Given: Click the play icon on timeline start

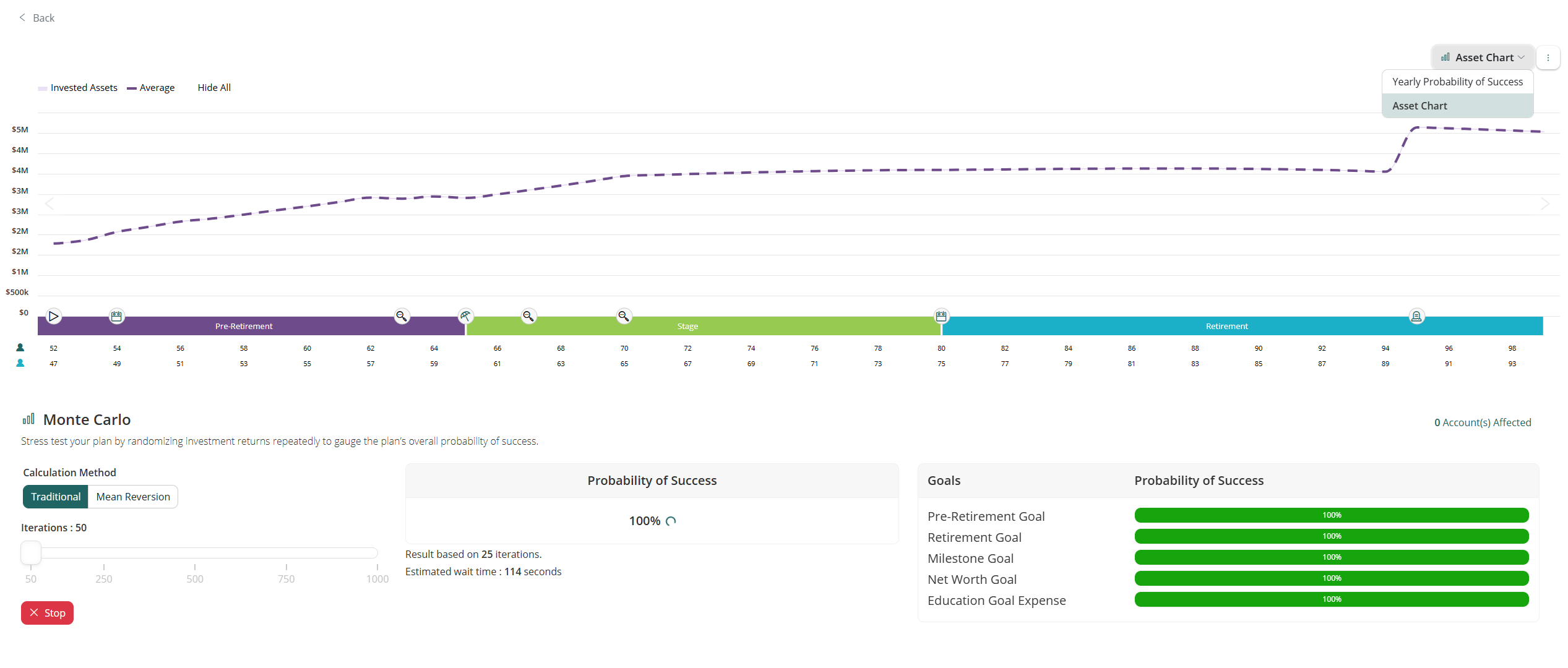Looking at the screenshot, I should [x=54, y=317].
